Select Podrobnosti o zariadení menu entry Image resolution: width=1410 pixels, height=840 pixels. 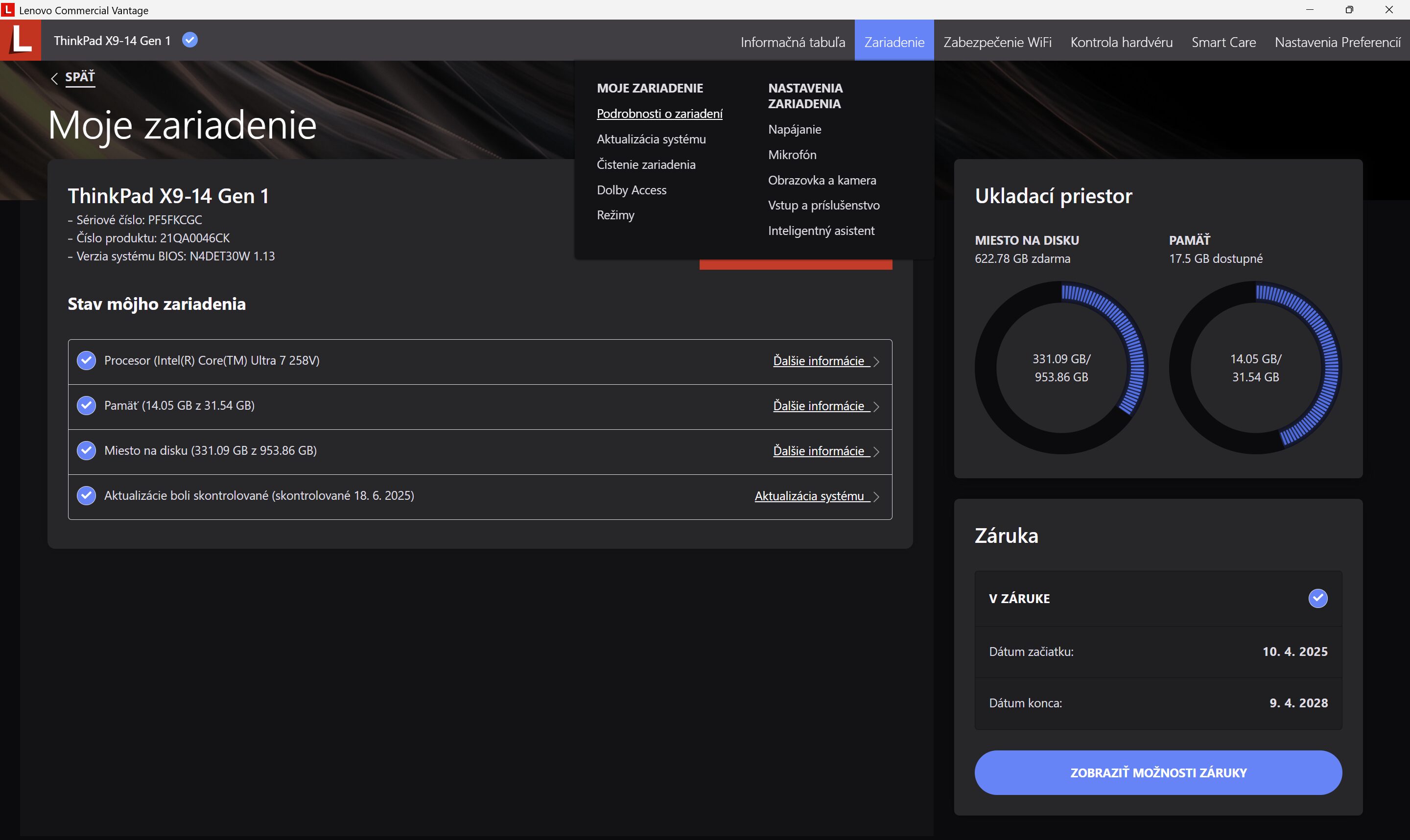[659, 114]
